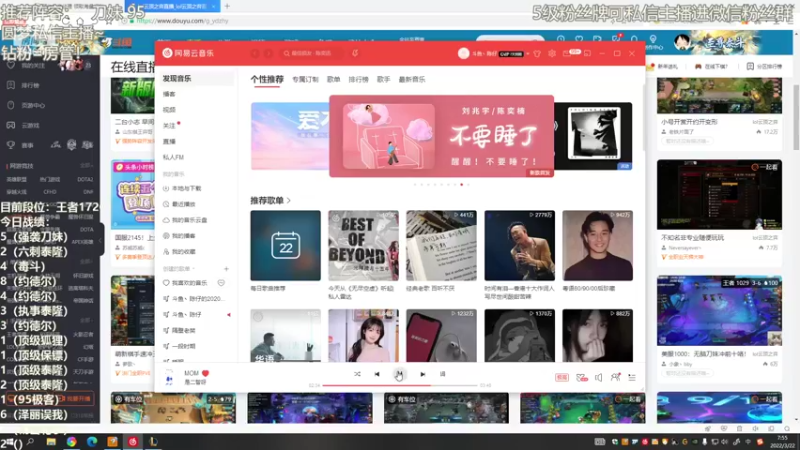Open BEST OF BEYOND playlist cover
The image size is (800, 450).
point(363,245)
